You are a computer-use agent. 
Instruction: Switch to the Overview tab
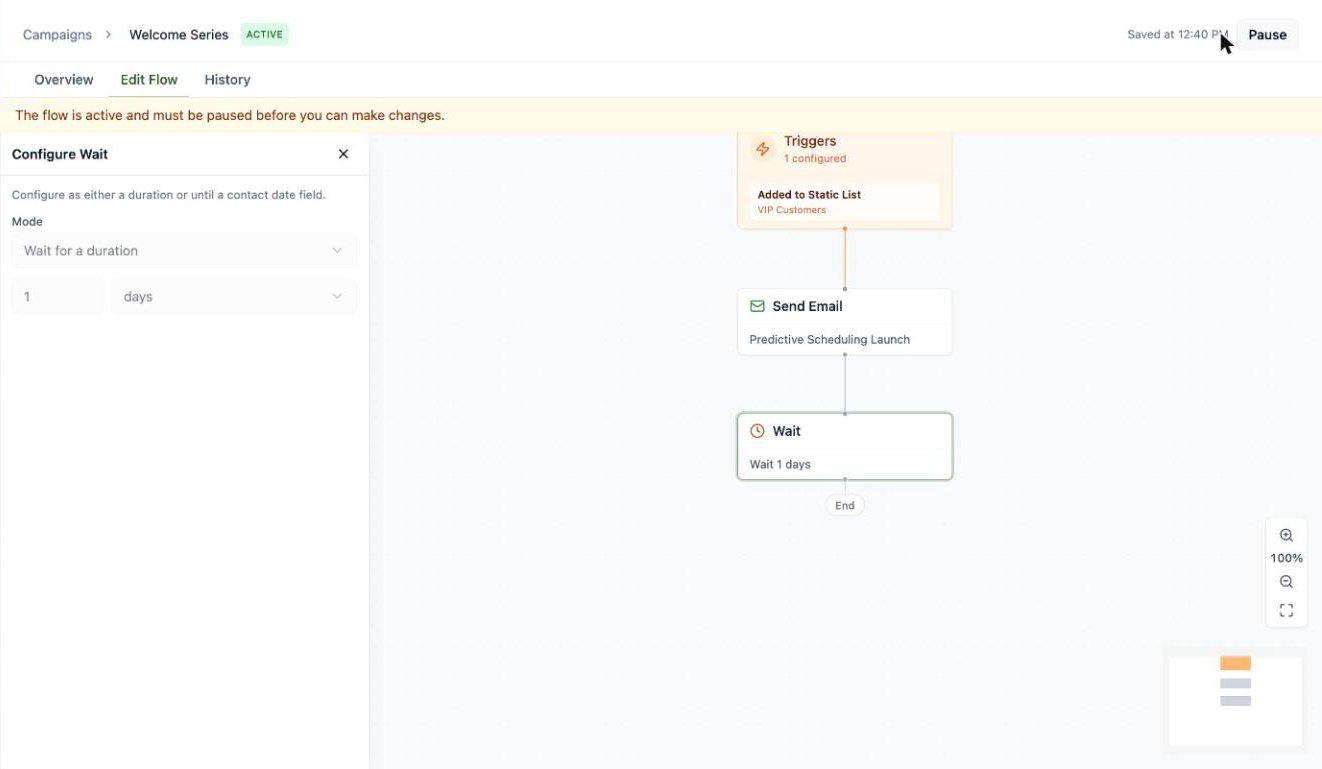tap(64, 80)
